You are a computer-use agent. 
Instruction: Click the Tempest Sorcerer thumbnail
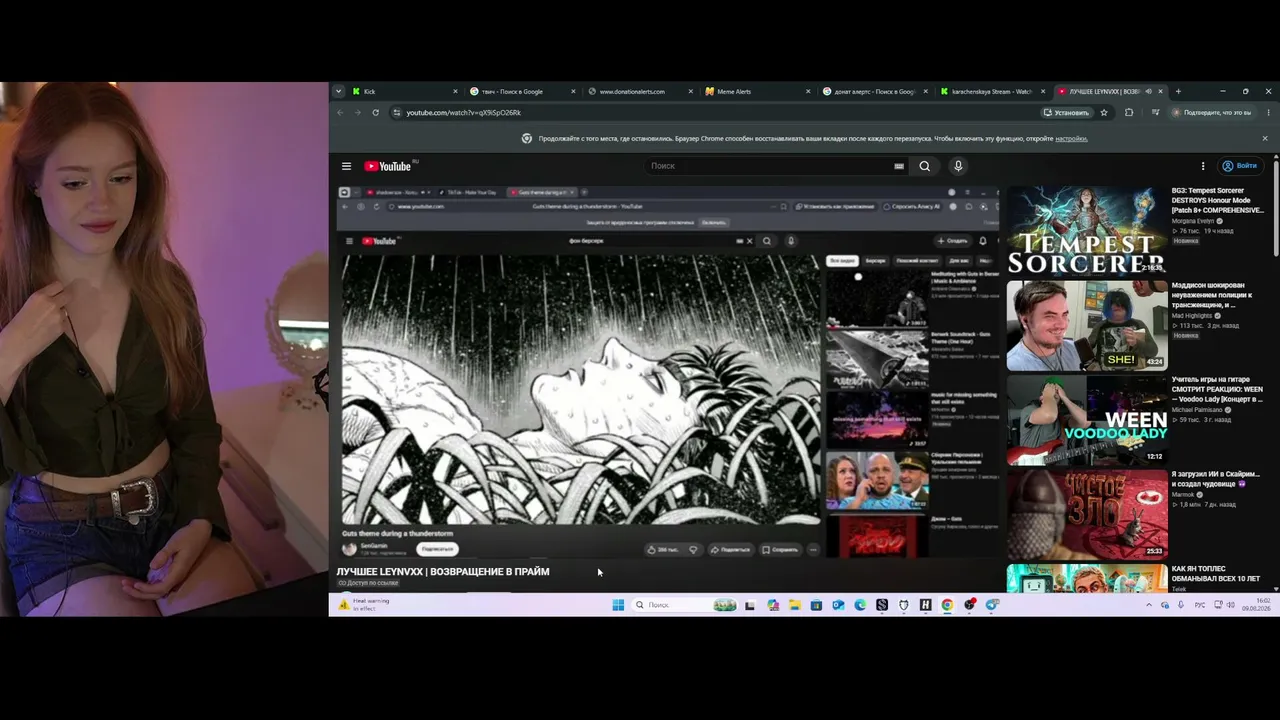pyautogui.click(x=1087, y=230)
